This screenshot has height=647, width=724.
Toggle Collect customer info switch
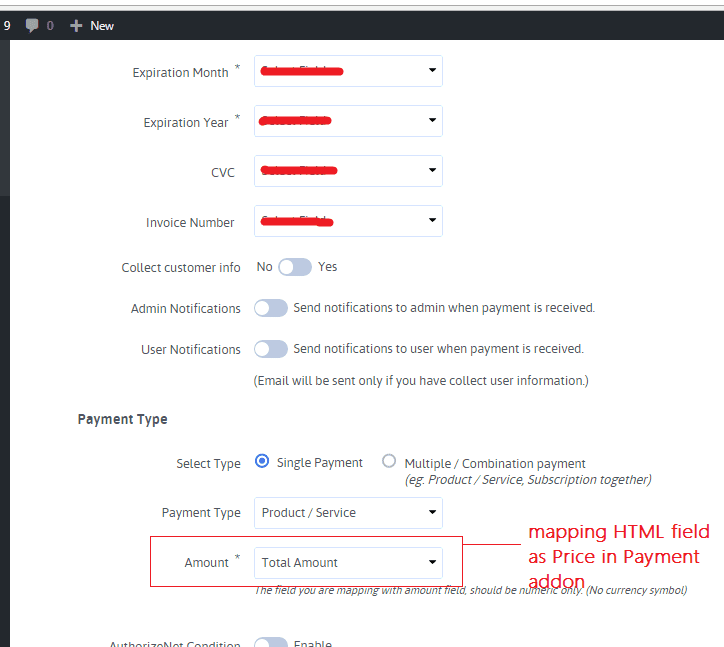[x=295, y=267]
